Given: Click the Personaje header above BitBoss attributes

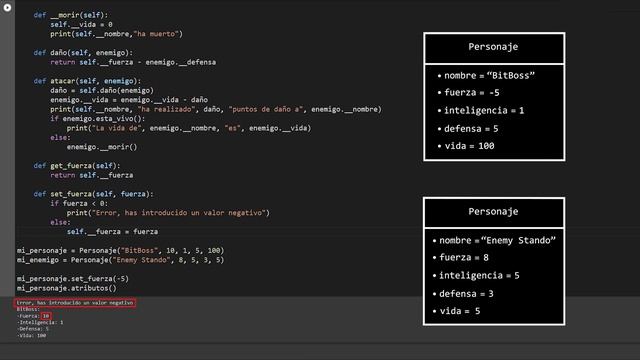Looking at the screenshot, I should click(493, 47).
